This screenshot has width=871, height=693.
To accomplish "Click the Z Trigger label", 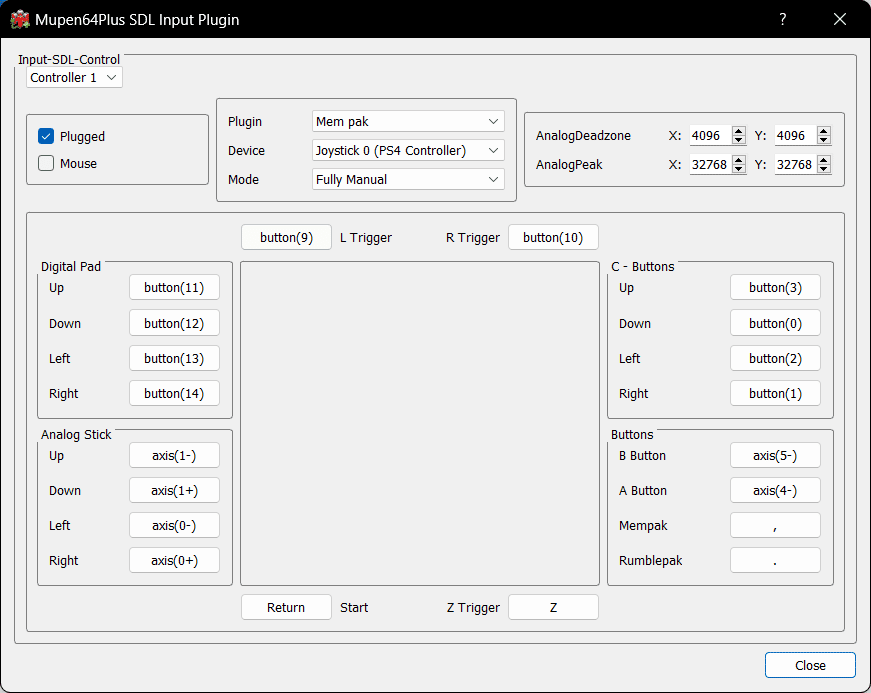I will [473, 607].
